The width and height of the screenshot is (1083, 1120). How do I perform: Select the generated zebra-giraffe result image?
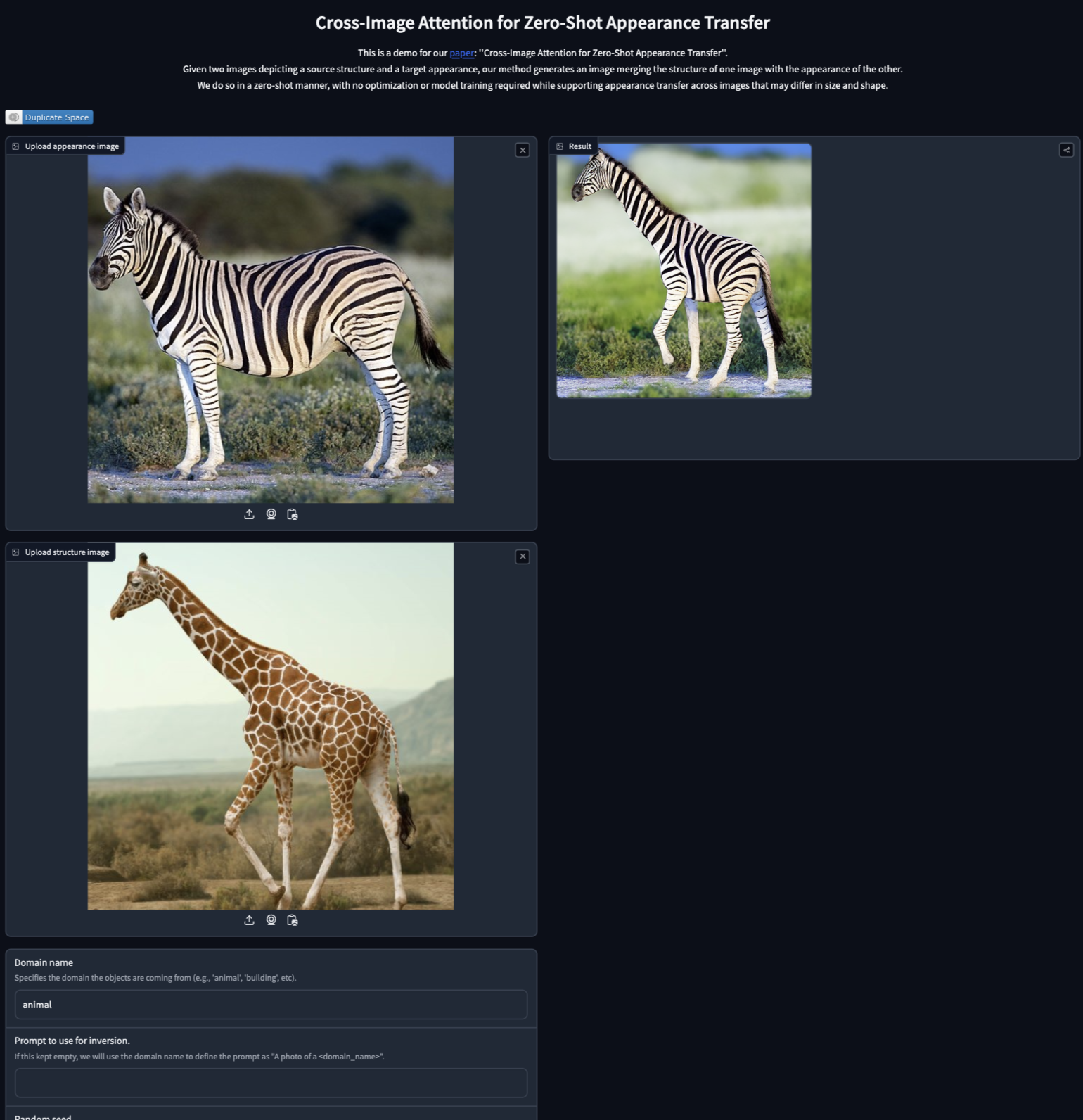(684, 271)
